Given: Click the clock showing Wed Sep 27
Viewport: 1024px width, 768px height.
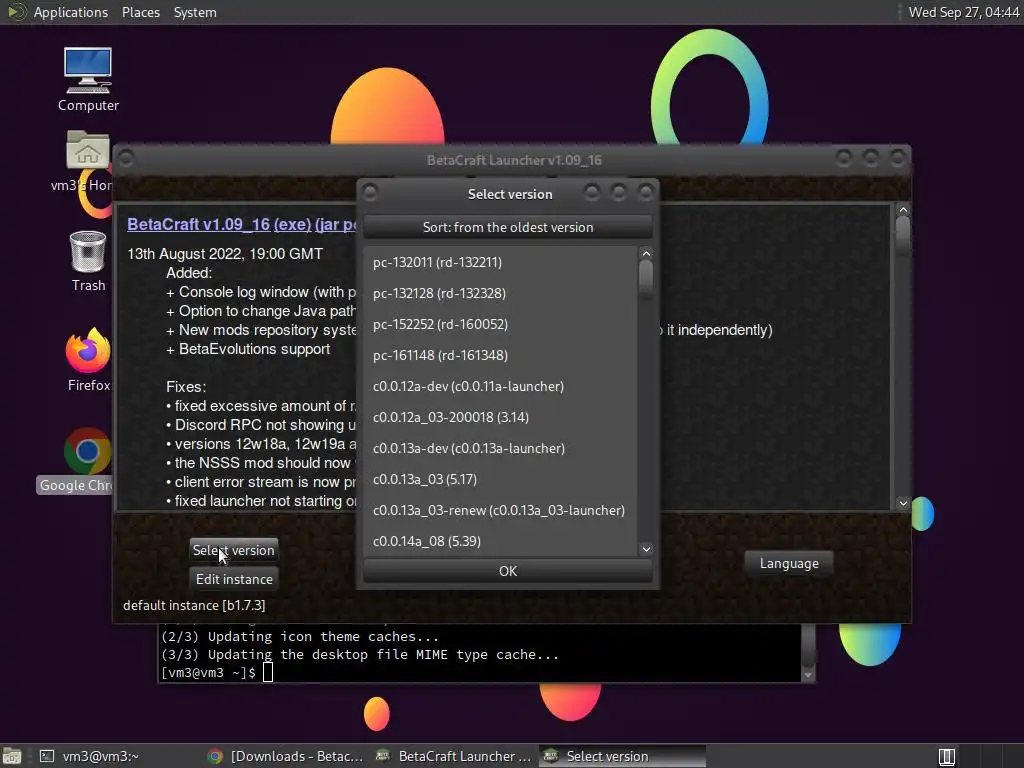Looking at the screenshot, I should [x=963, y=12].
